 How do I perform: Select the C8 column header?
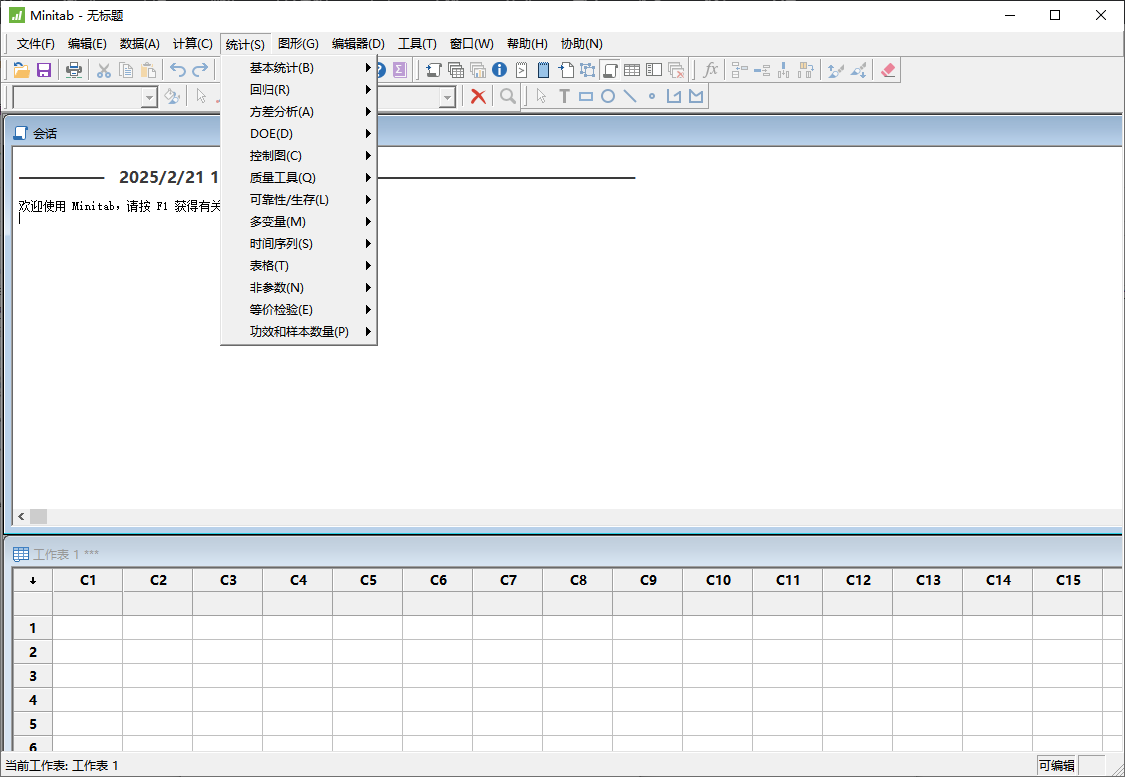[x=578, y=580]
